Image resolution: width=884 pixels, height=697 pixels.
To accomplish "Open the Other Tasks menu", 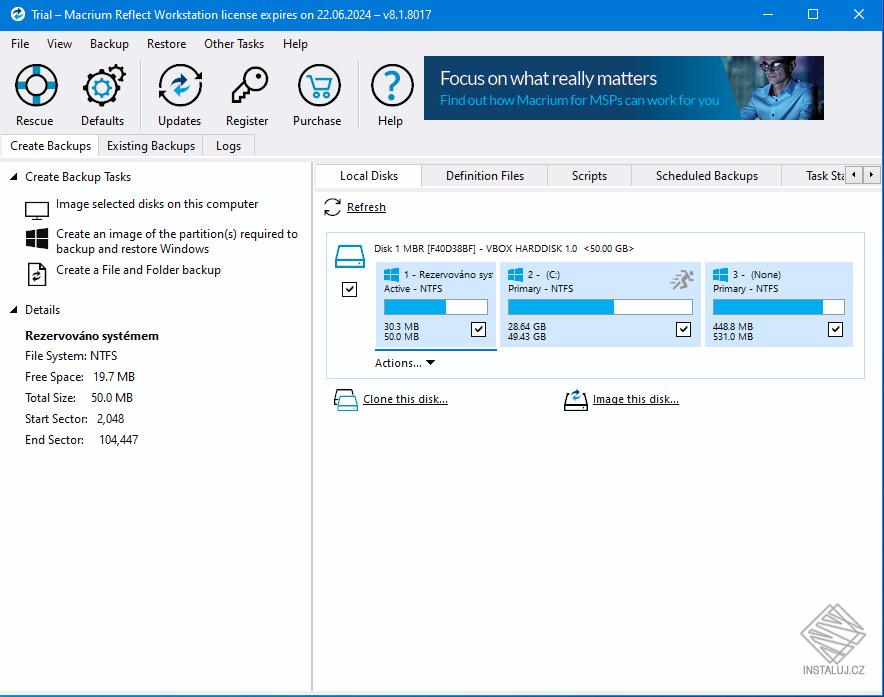I will [x=234, y=44].
